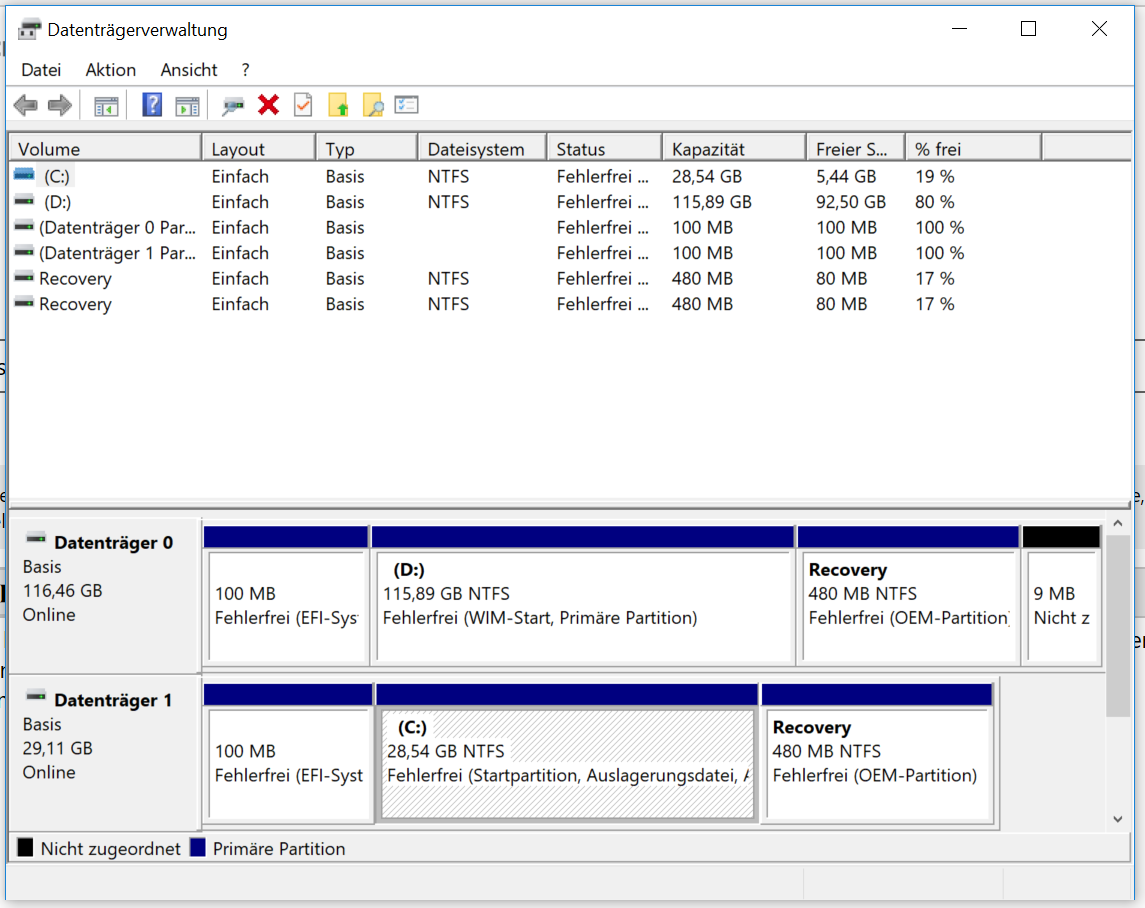1145x908 pixels.
Task: Click the yellow folder with green arrow icon
Action: pos(338,105)
